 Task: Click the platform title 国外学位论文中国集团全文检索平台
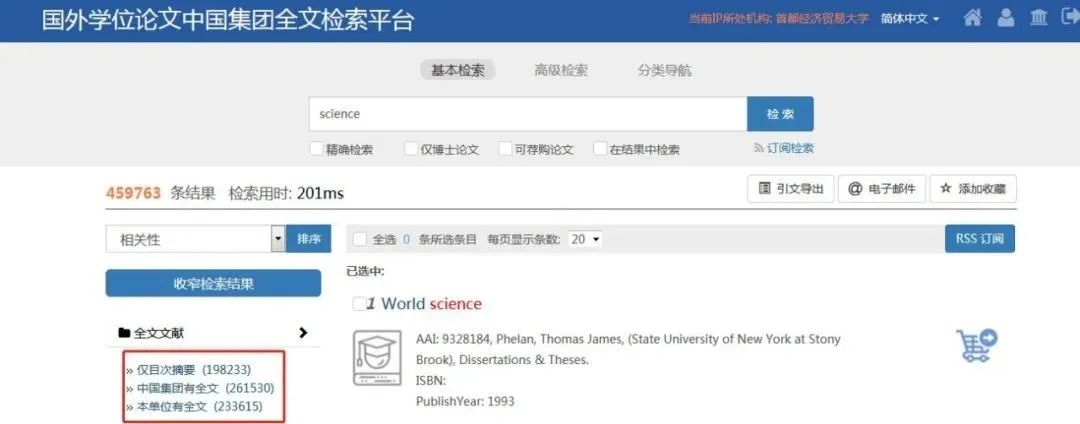[227, 21]
